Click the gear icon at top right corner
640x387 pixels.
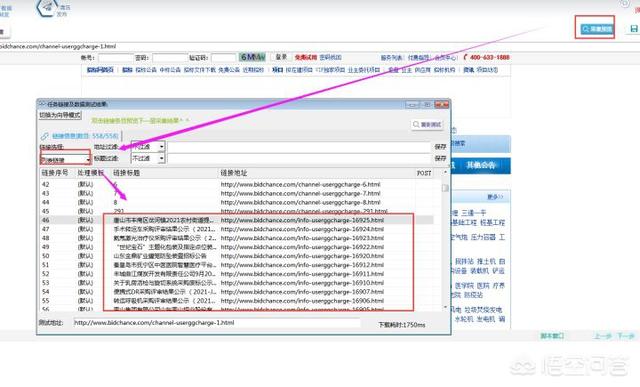coord(625,3)
